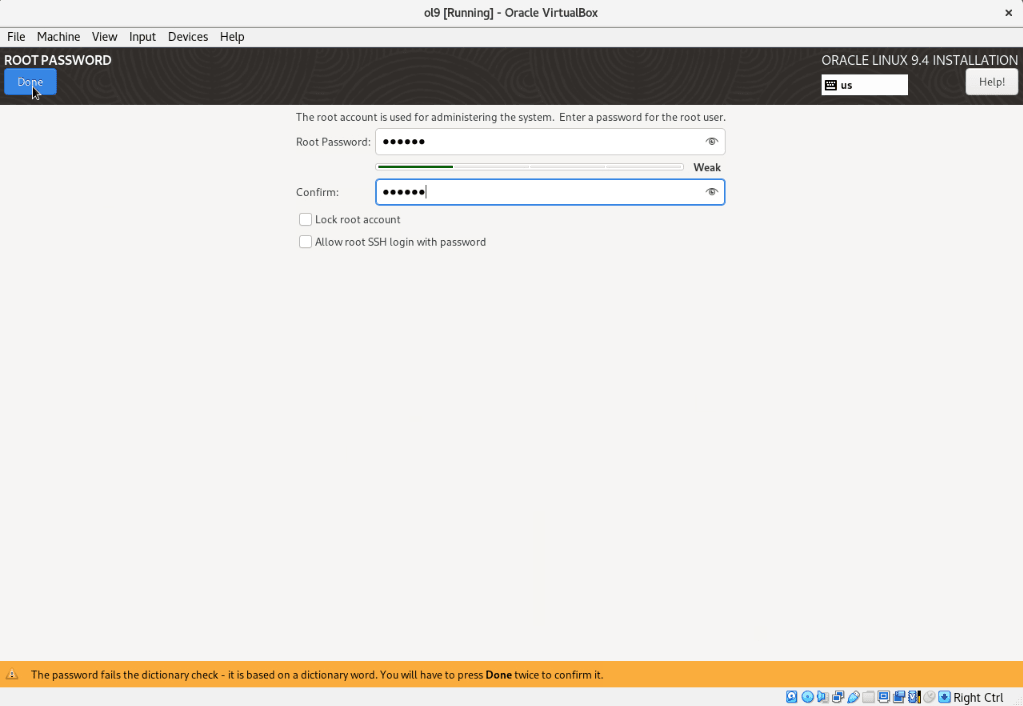The width and height of the screenshot is (1023, 706).
Task: Click the password strength bar
Action: (530, 167)
